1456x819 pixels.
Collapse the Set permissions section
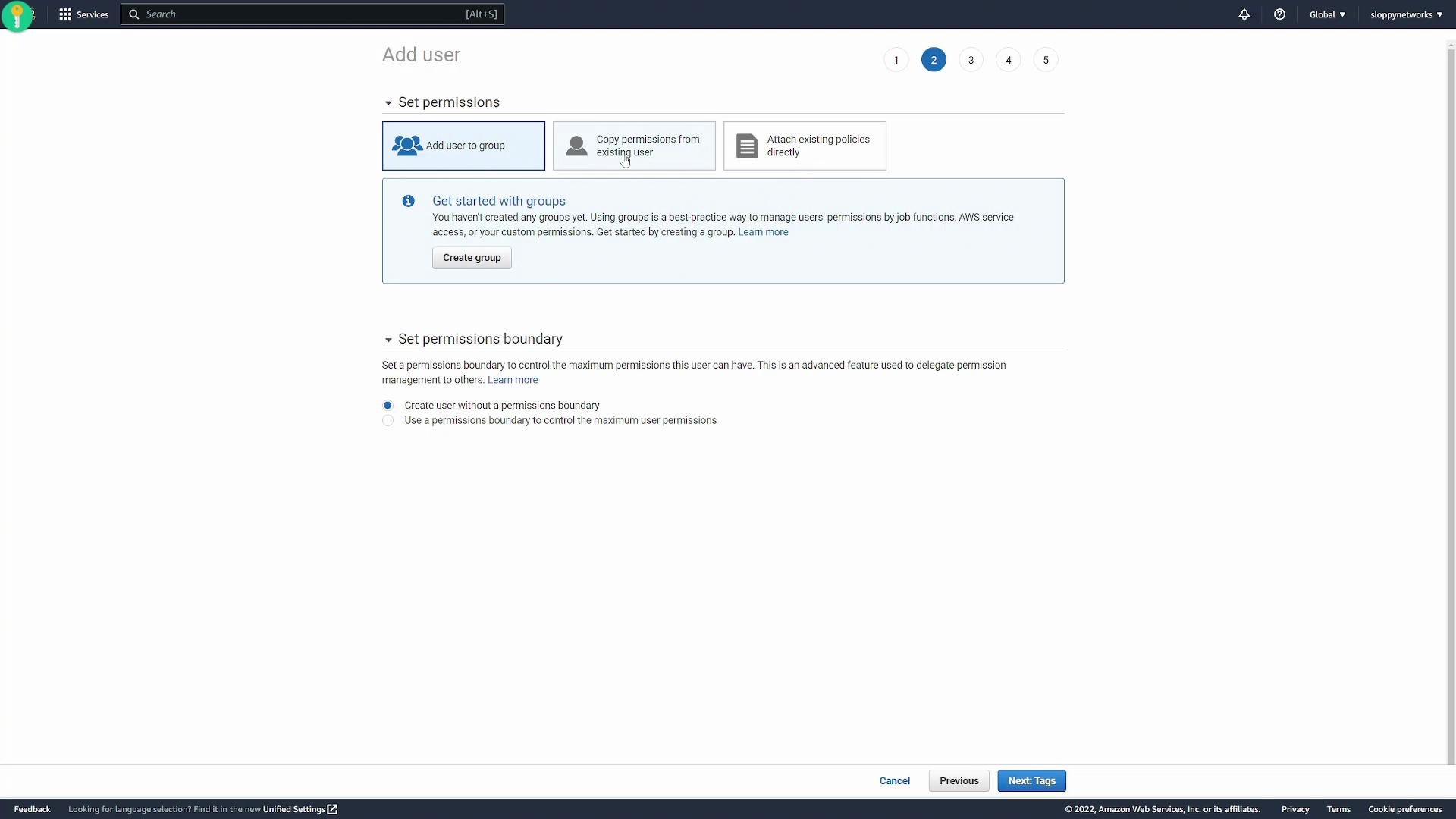pos(388,103)
